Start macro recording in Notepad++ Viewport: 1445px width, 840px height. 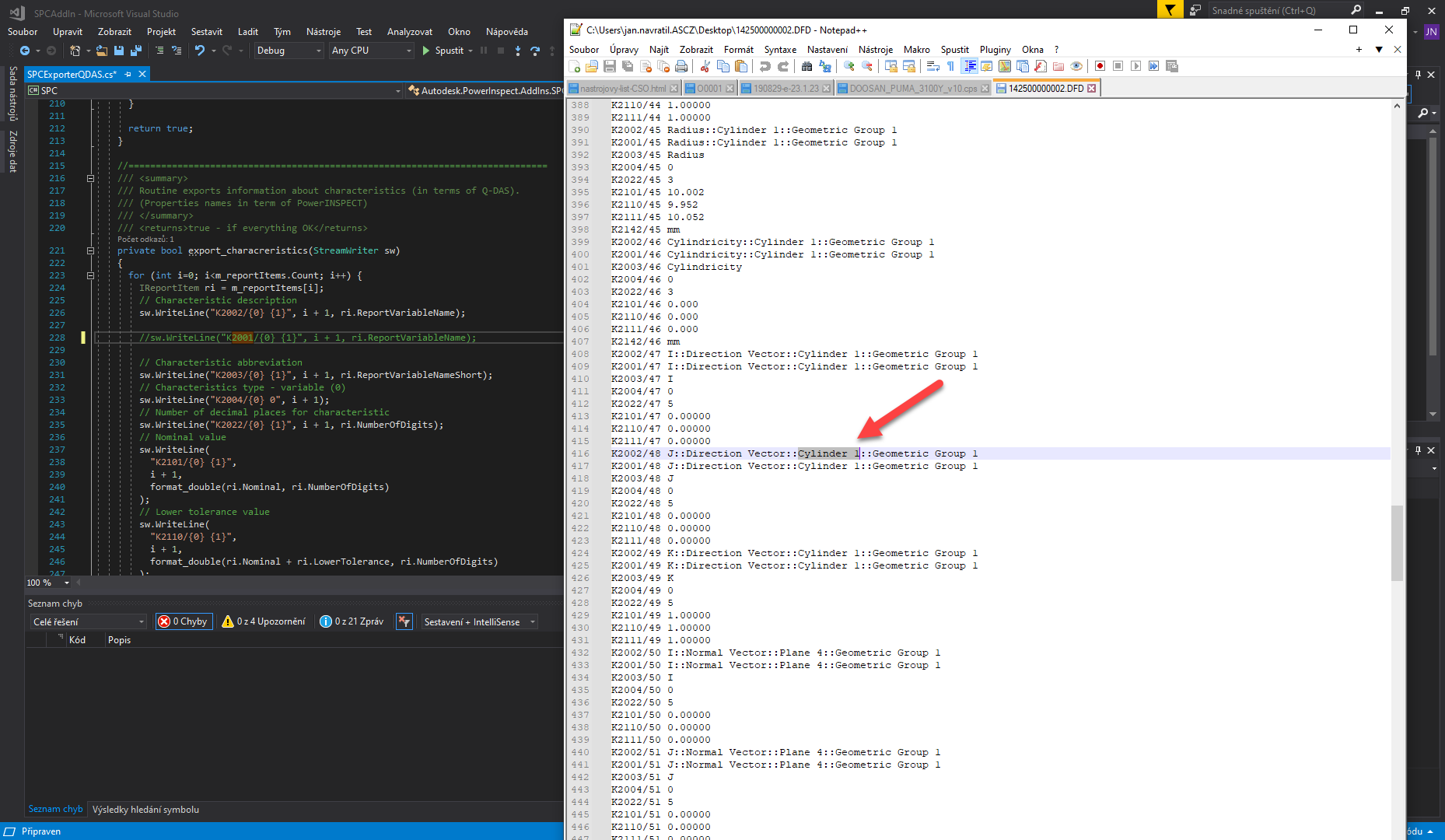pyautogui.click(x=1100, y=66)
